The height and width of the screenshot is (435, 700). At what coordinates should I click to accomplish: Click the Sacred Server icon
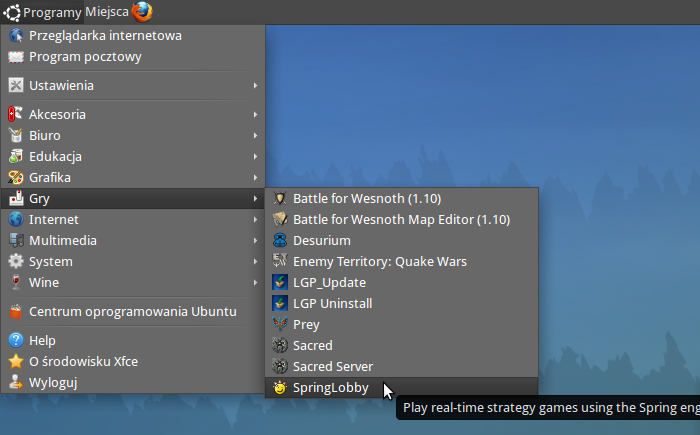[x=280, y=366]
